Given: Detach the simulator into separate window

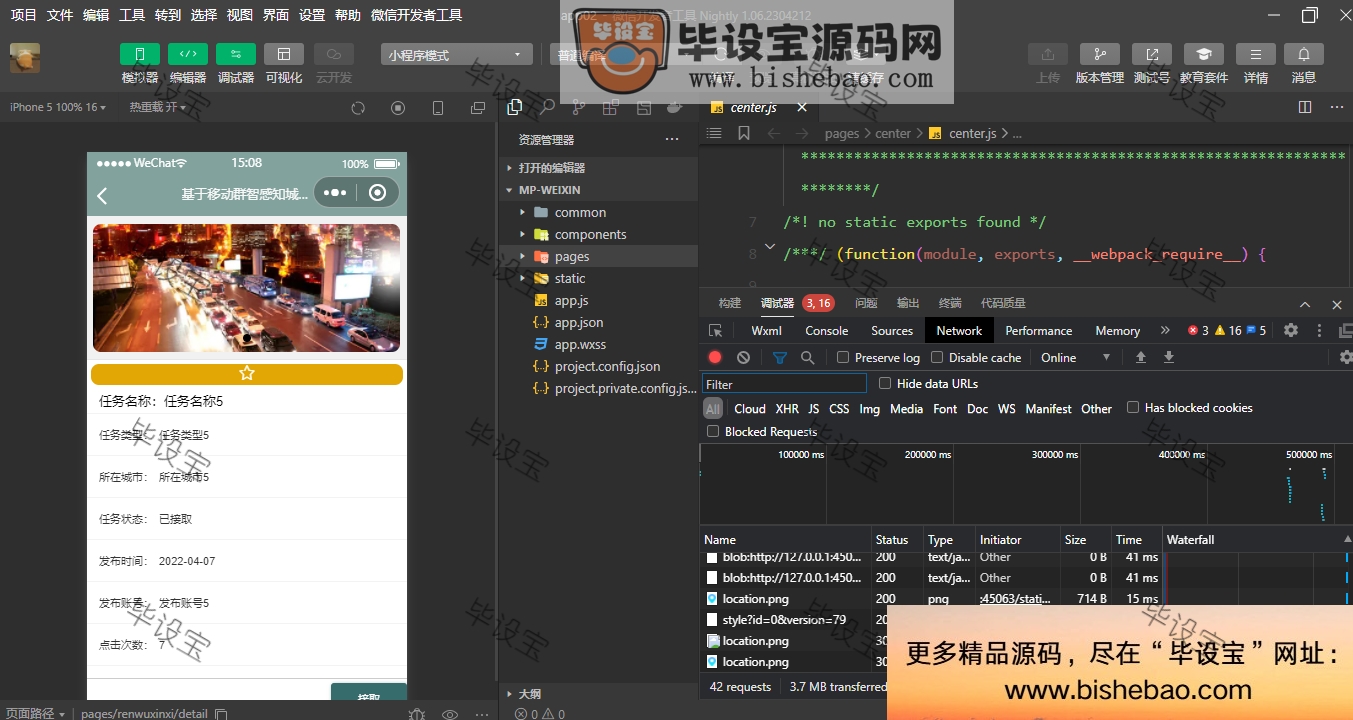Looking at the screenshot, I should (478, 108).
